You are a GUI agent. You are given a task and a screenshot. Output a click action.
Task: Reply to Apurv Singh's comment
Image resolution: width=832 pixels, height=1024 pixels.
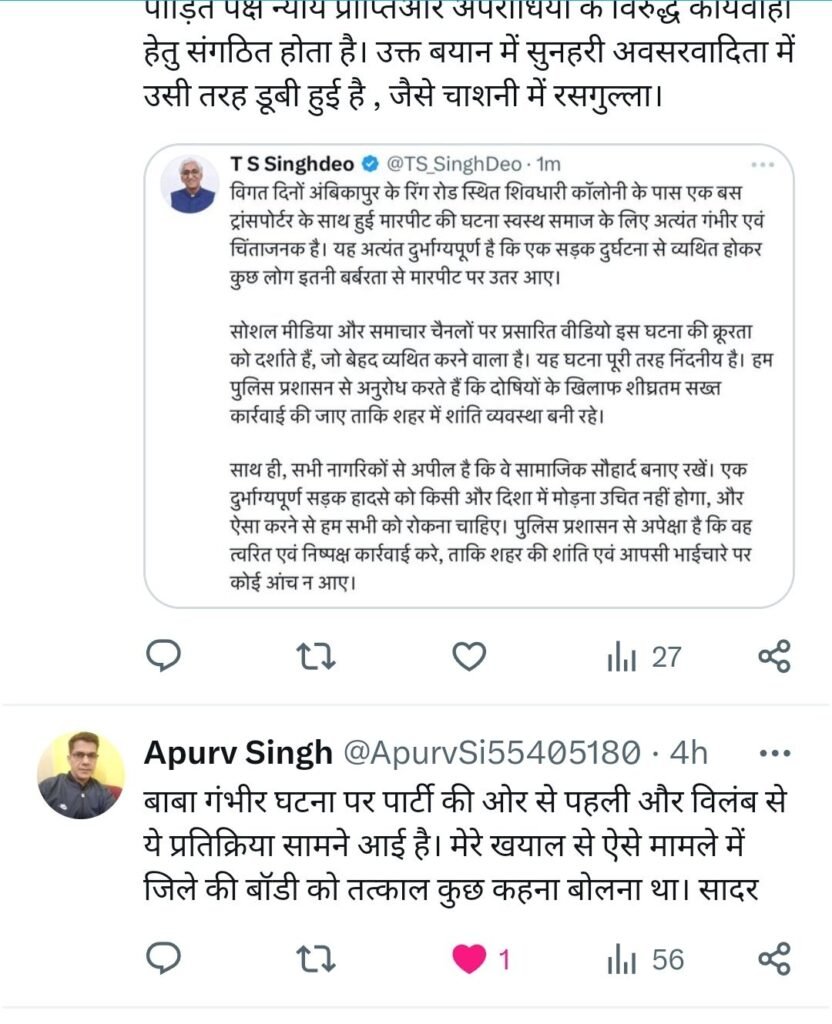point(163,960)
